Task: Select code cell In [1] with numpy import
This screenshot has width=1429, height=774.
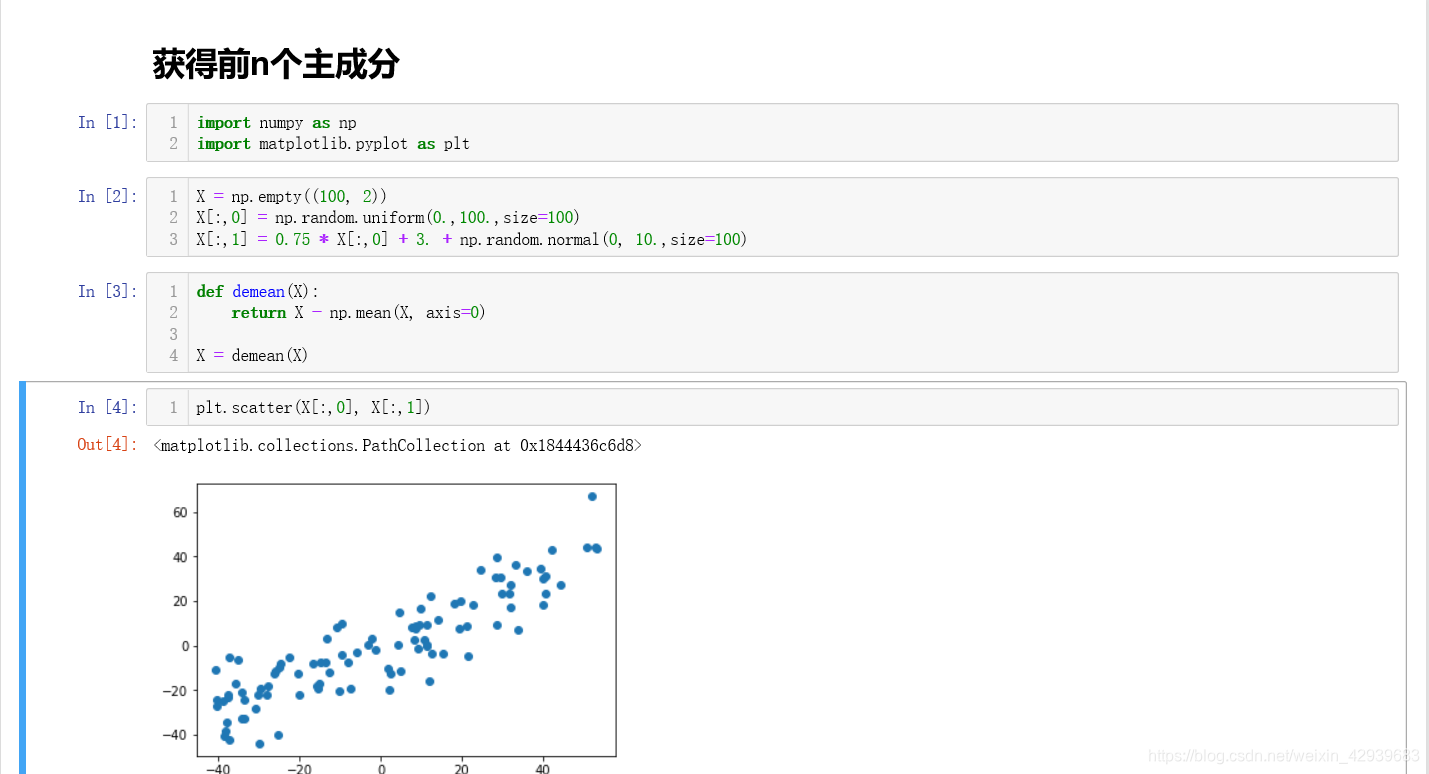Action: coord(772,133)
